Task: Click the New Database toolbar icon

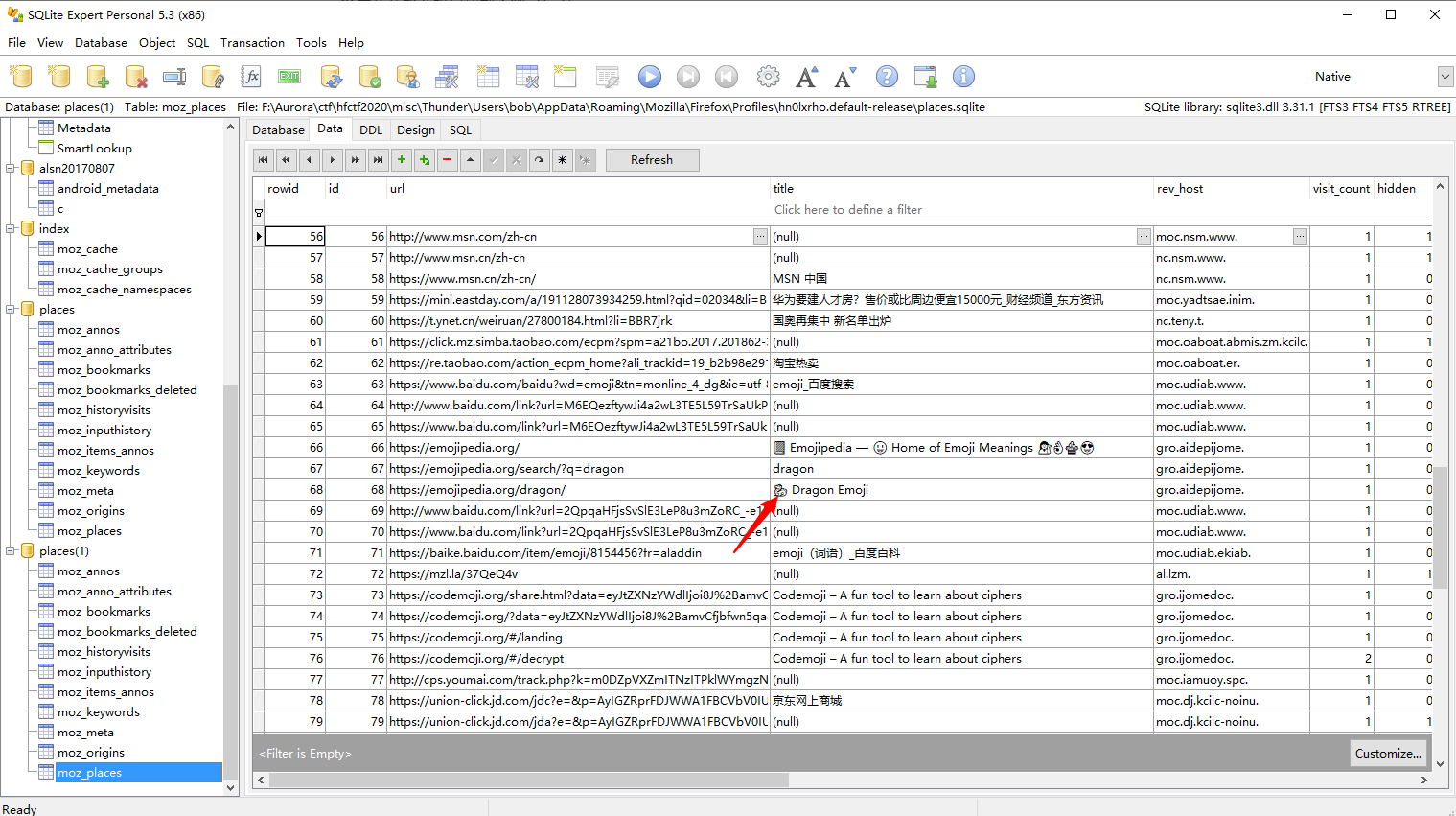Action: pos(21,77)
